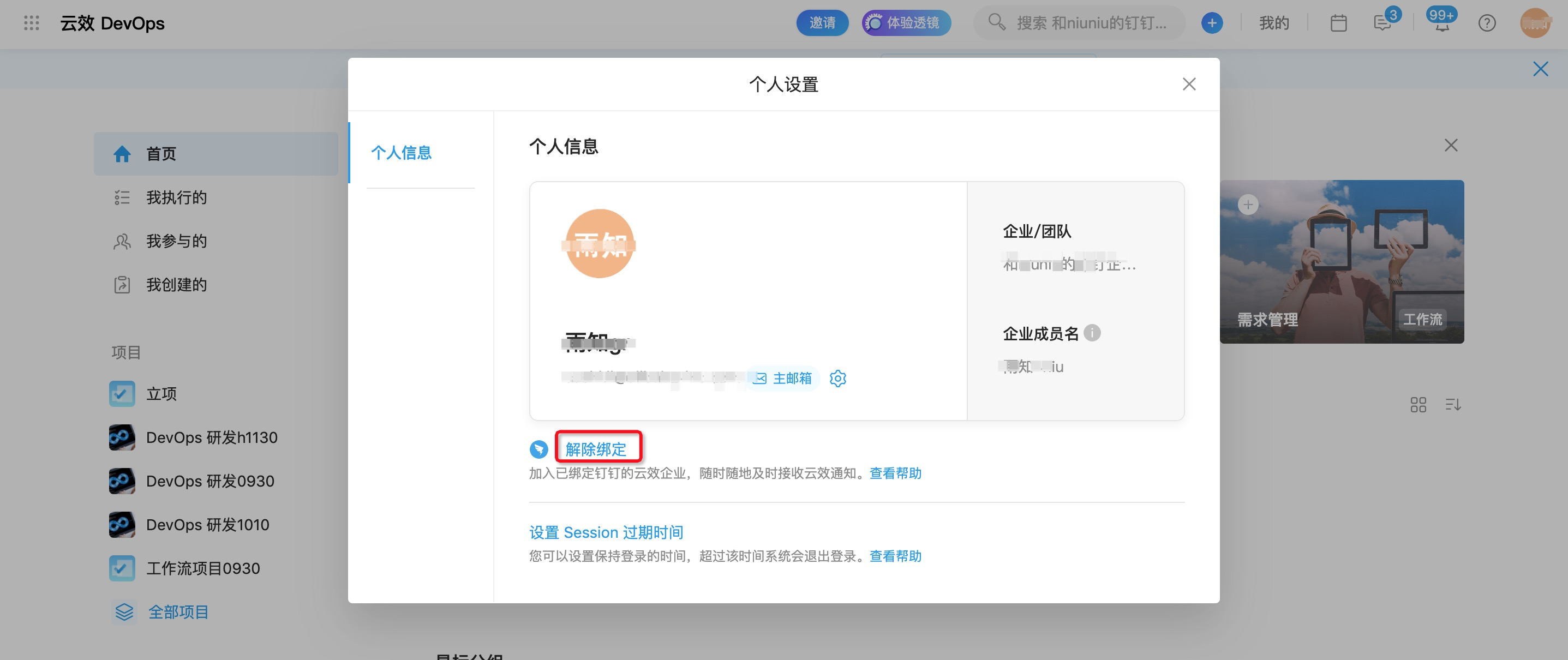This screenshot has height=660, width=1568.
Task: Open the 体验透镜 button
Action: click(906, 23)
